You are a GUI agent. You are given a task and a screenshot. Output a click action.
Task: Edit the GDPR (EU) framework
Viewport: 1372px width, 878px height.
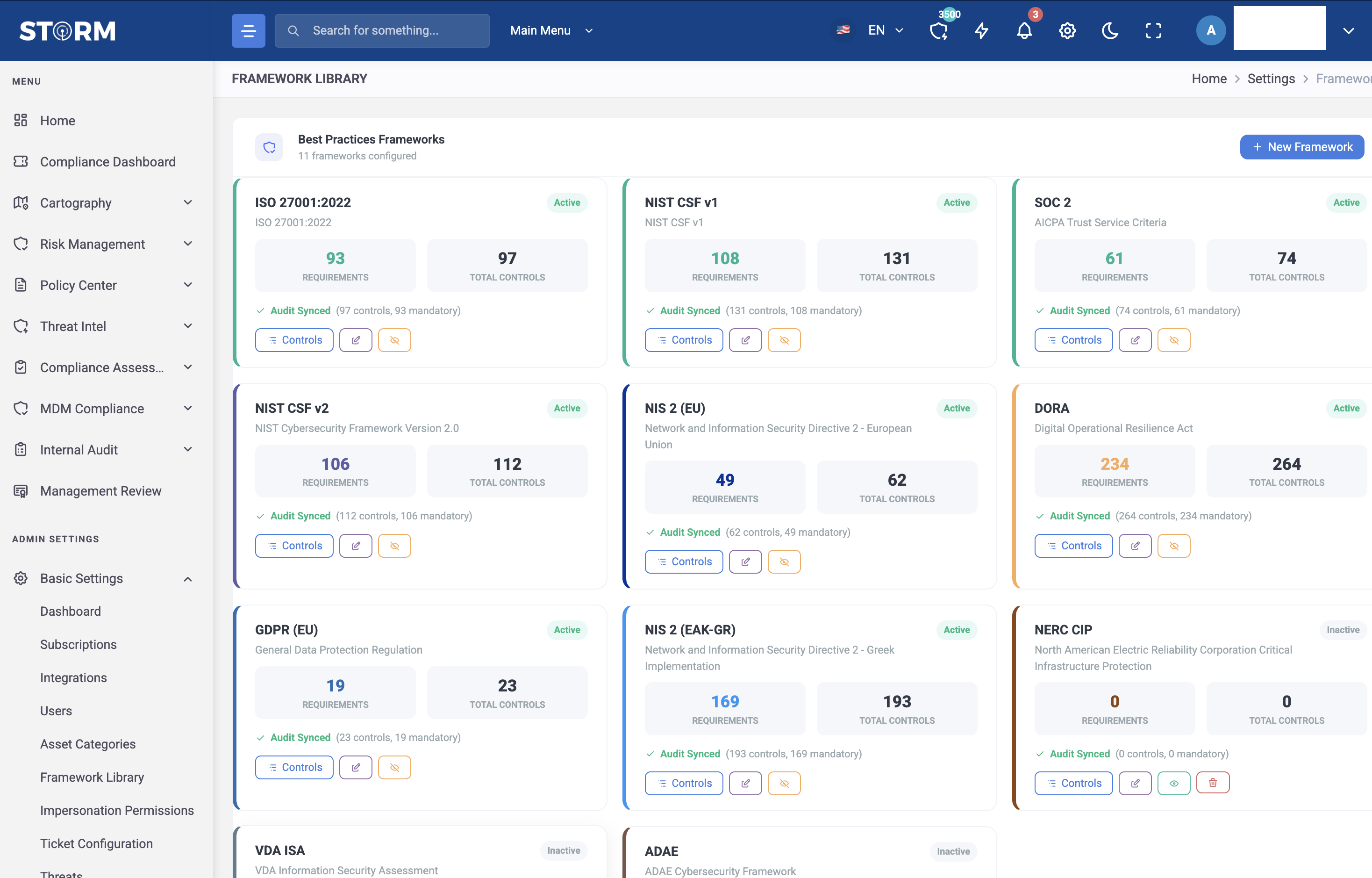tap(356, 767)
